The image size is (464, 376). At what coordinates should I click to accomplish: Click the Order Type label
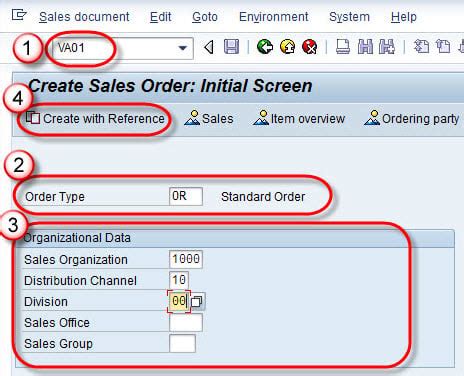click(55, 197)
